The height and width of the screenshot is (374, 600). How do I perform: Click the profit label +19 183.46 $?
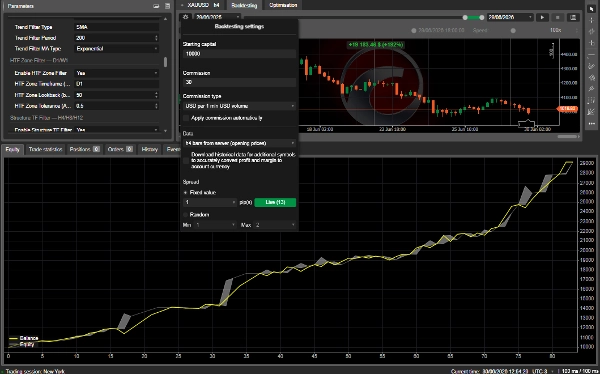click(375, 45)
